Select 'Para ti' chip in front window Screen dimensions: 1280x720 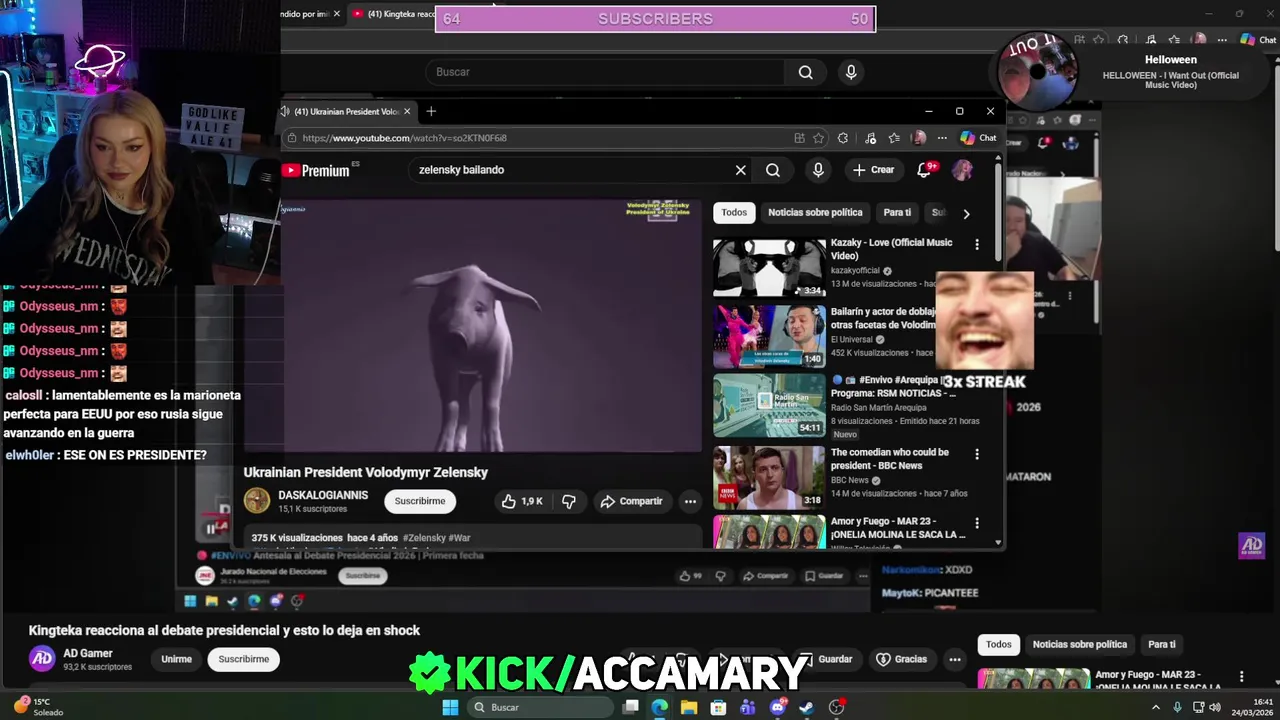tap(897, 212)
